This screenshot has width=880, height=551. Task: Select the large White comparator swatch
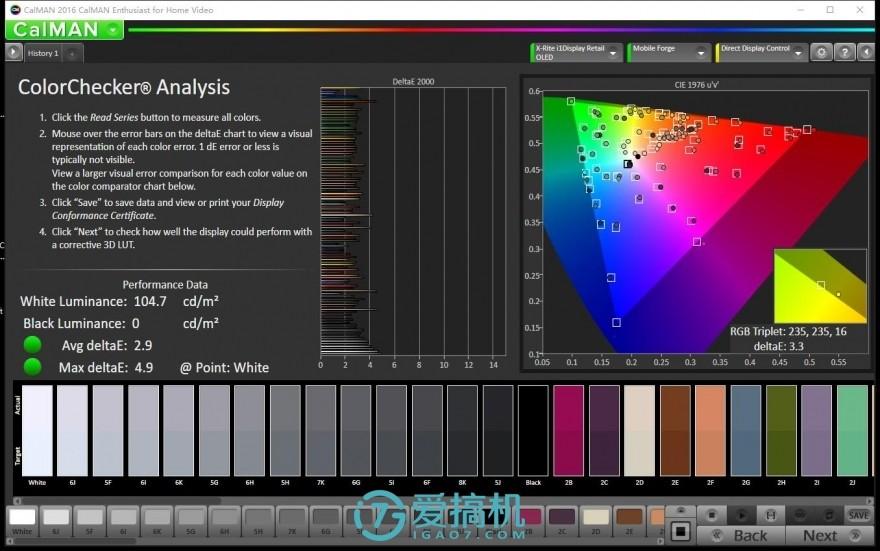pos(37,430)
